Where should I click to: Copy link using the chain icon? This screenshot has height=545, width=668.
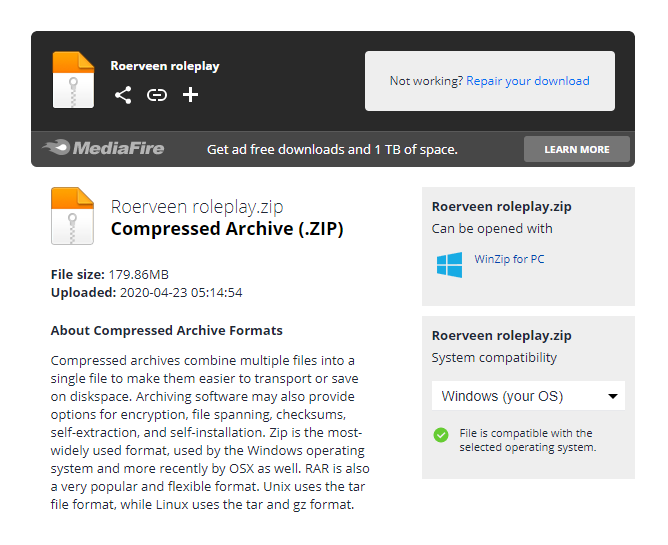(157, 95)
